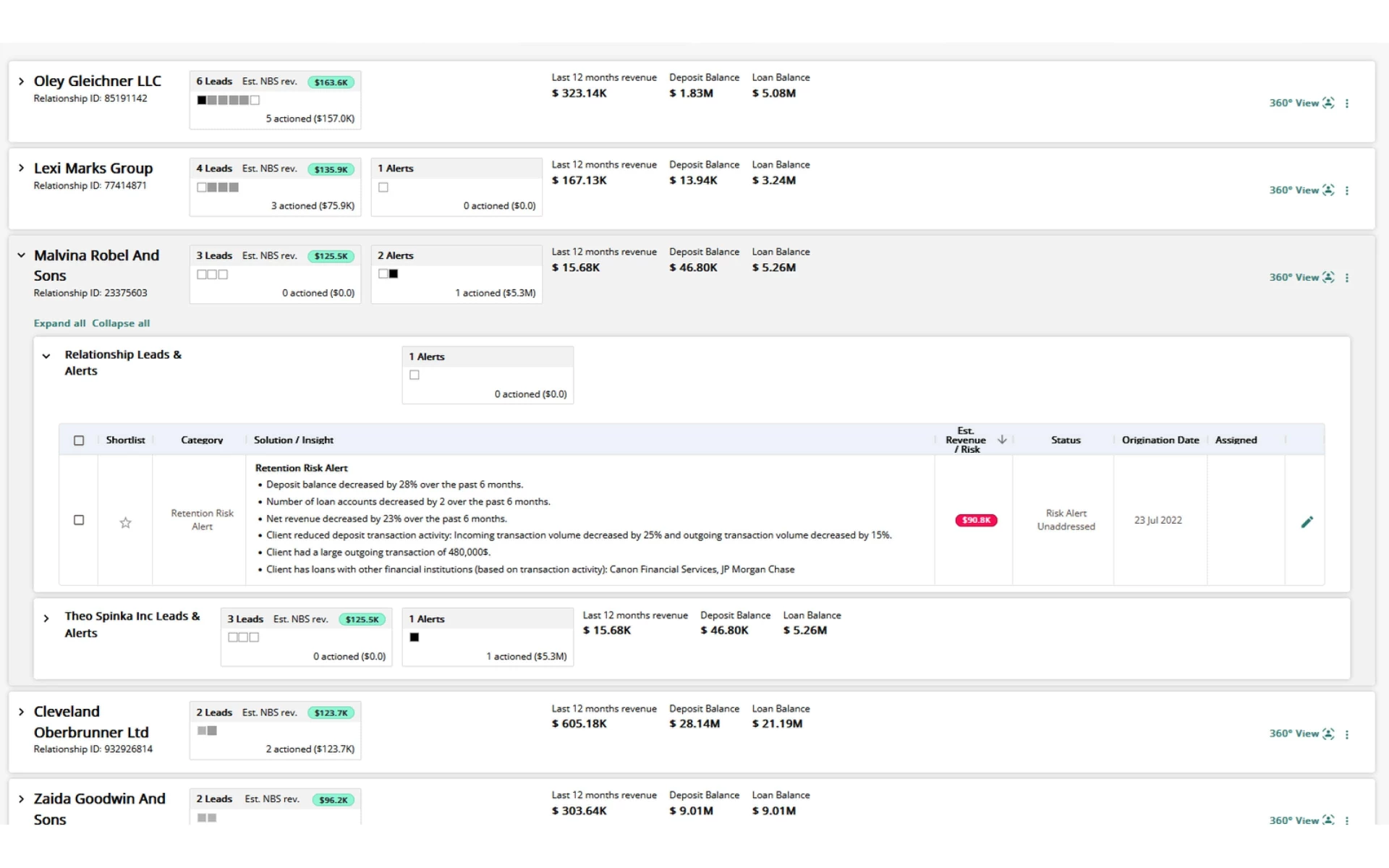Viewport: 1389px width, 868px height.
Task: Click Relationship Leads 1 Alerts empty square
Action: [x=415, y=375]
